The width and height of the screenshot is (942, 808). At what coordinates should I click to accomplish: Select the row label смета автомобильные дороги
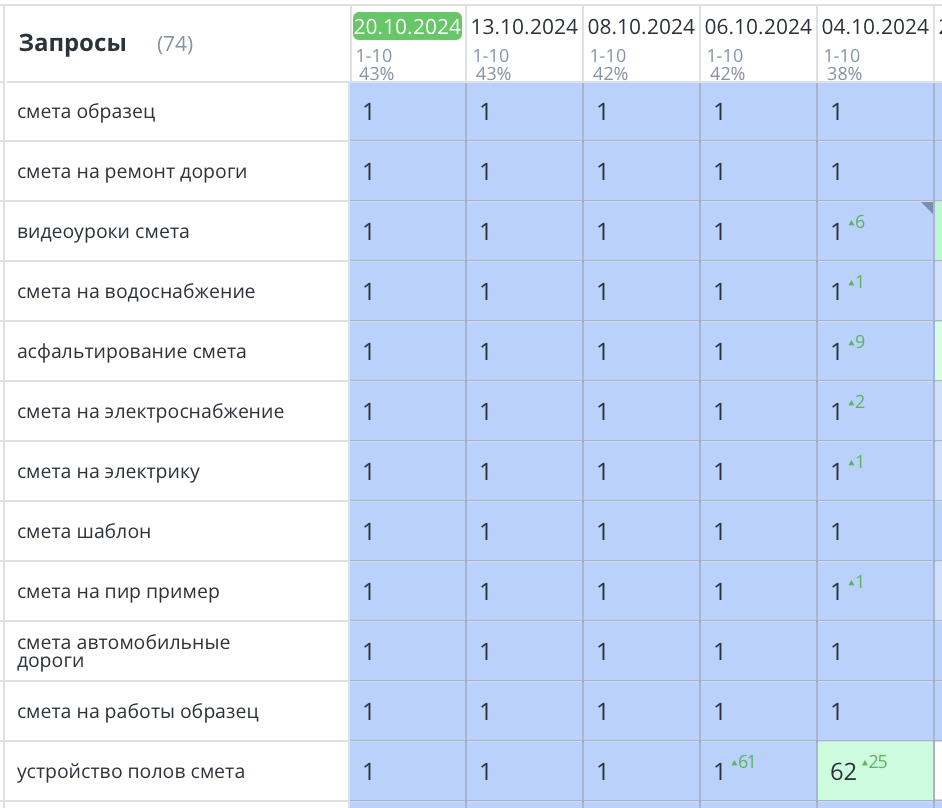pyautogui.click(x=122, y=650)
